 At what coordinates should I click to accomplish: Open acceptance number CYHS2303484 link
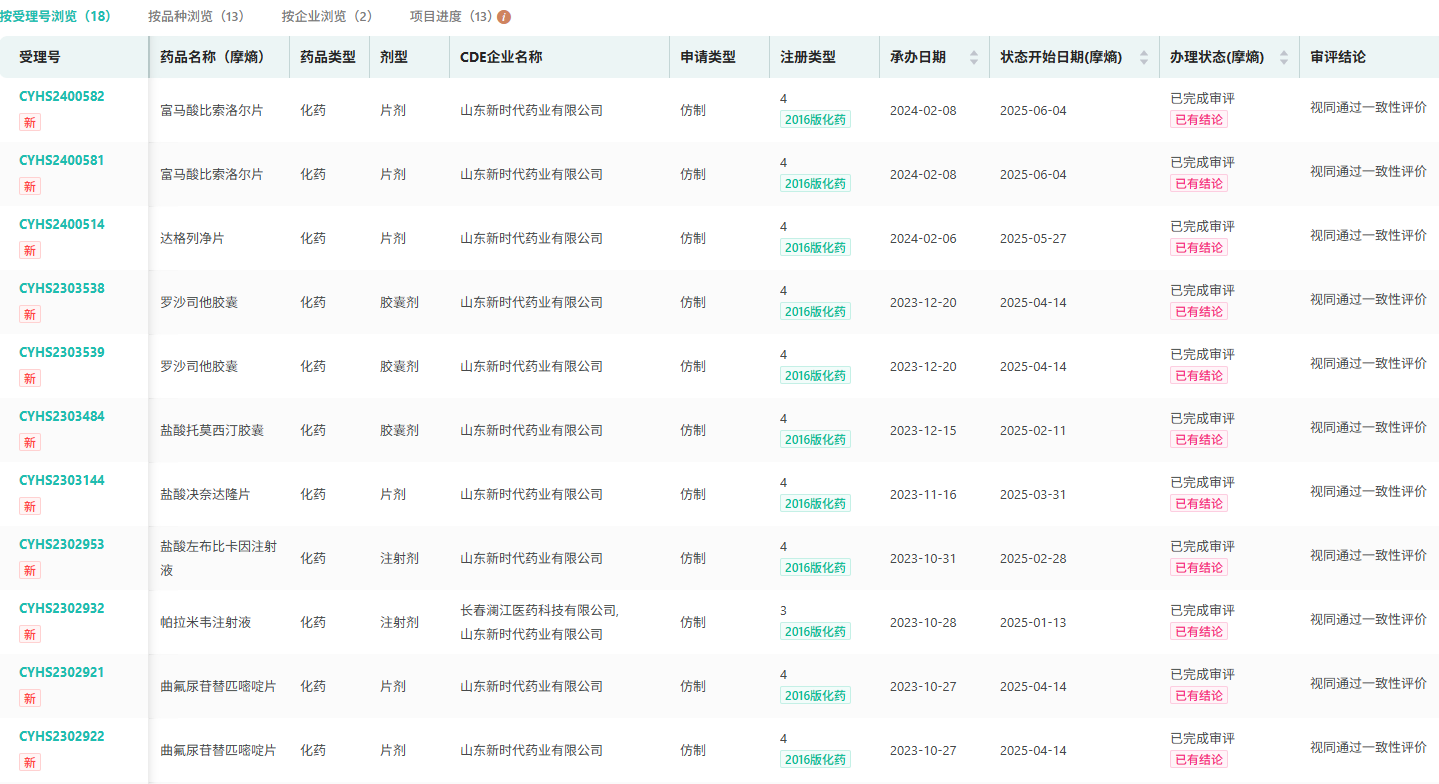tap(62, 416)
